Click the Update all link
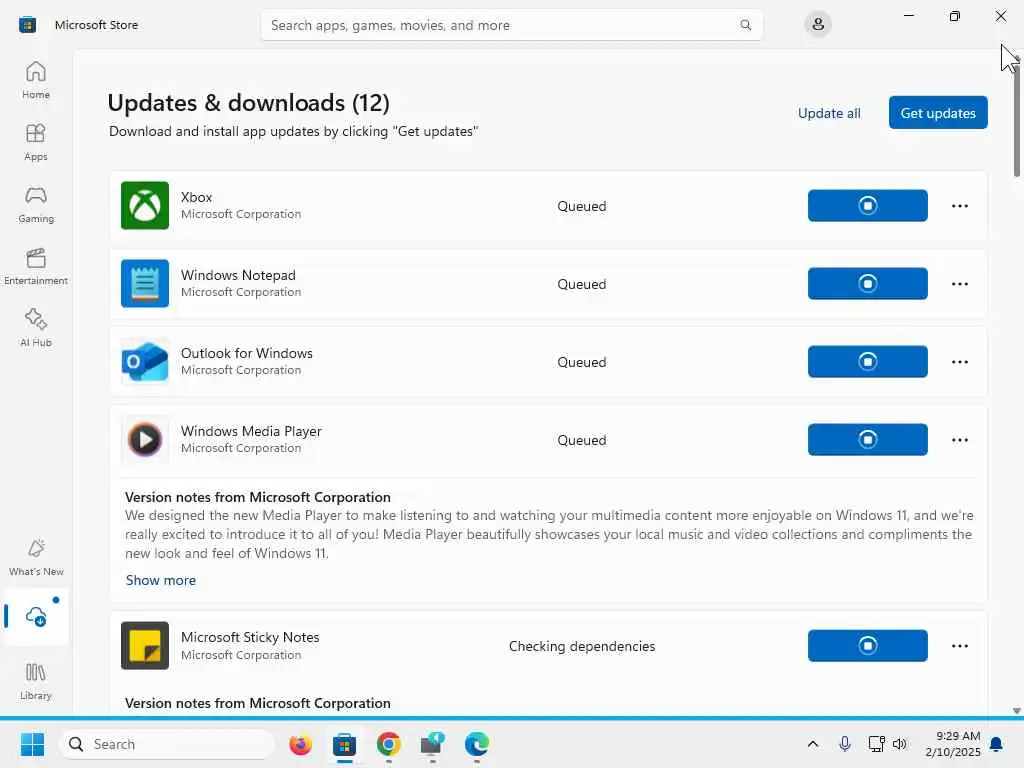The height and width of the screenshot is (768, 1024). tap(829, 113)
